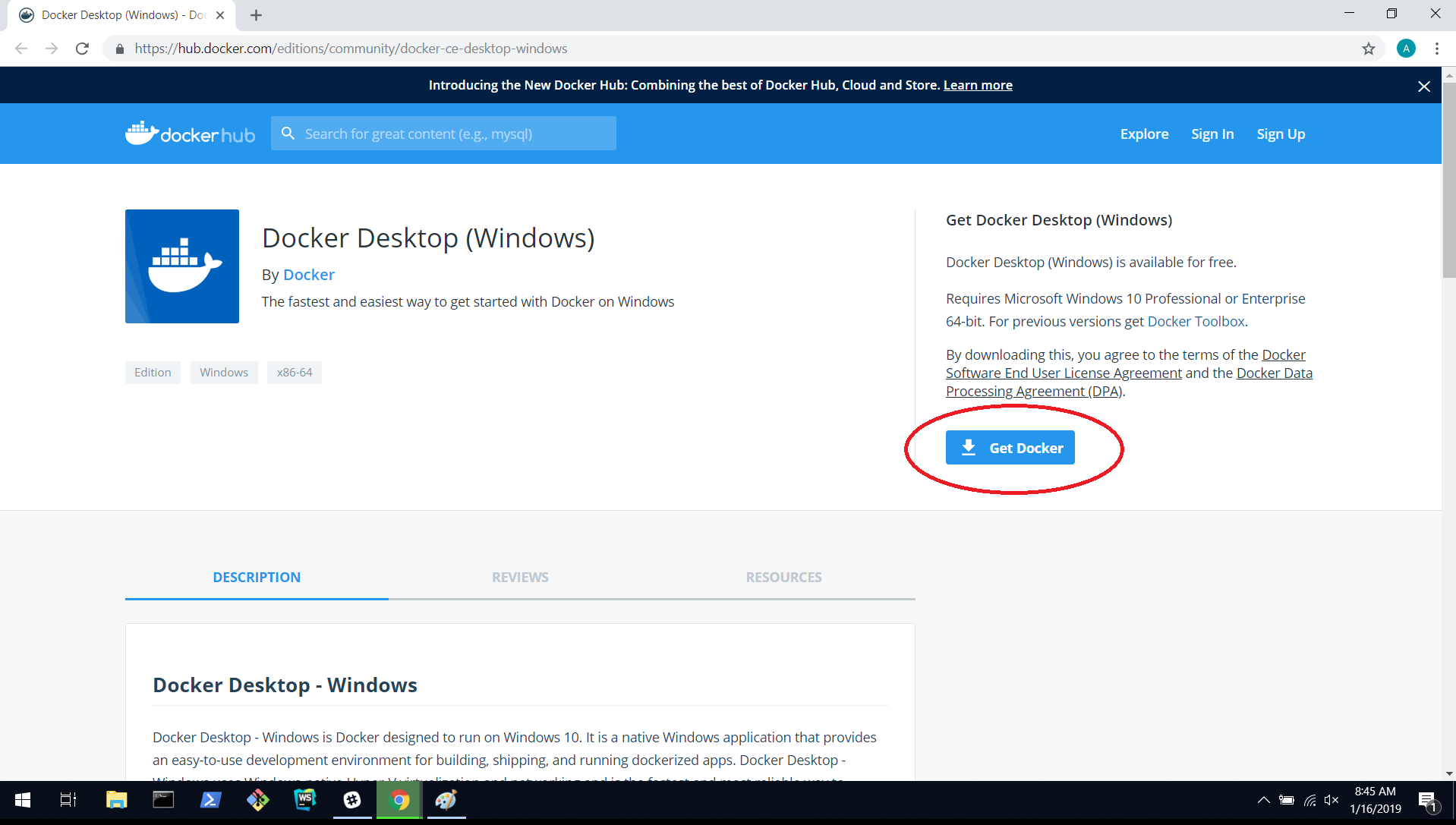Select the Edition tag
The image size is (1456, 825).
coord(153,373)
